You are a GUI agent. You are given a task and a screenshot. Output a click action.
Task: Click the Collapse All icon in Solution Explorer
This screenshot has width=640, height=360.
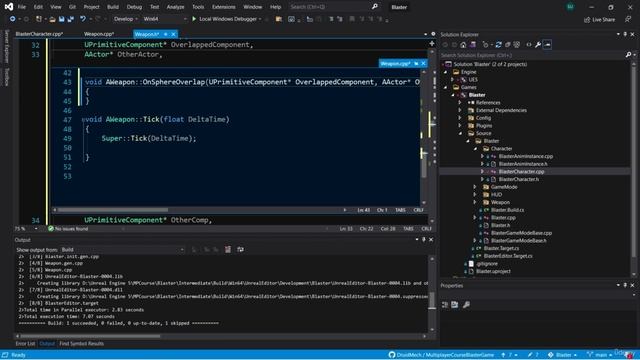pyautogui.click(x=508, y=44)
